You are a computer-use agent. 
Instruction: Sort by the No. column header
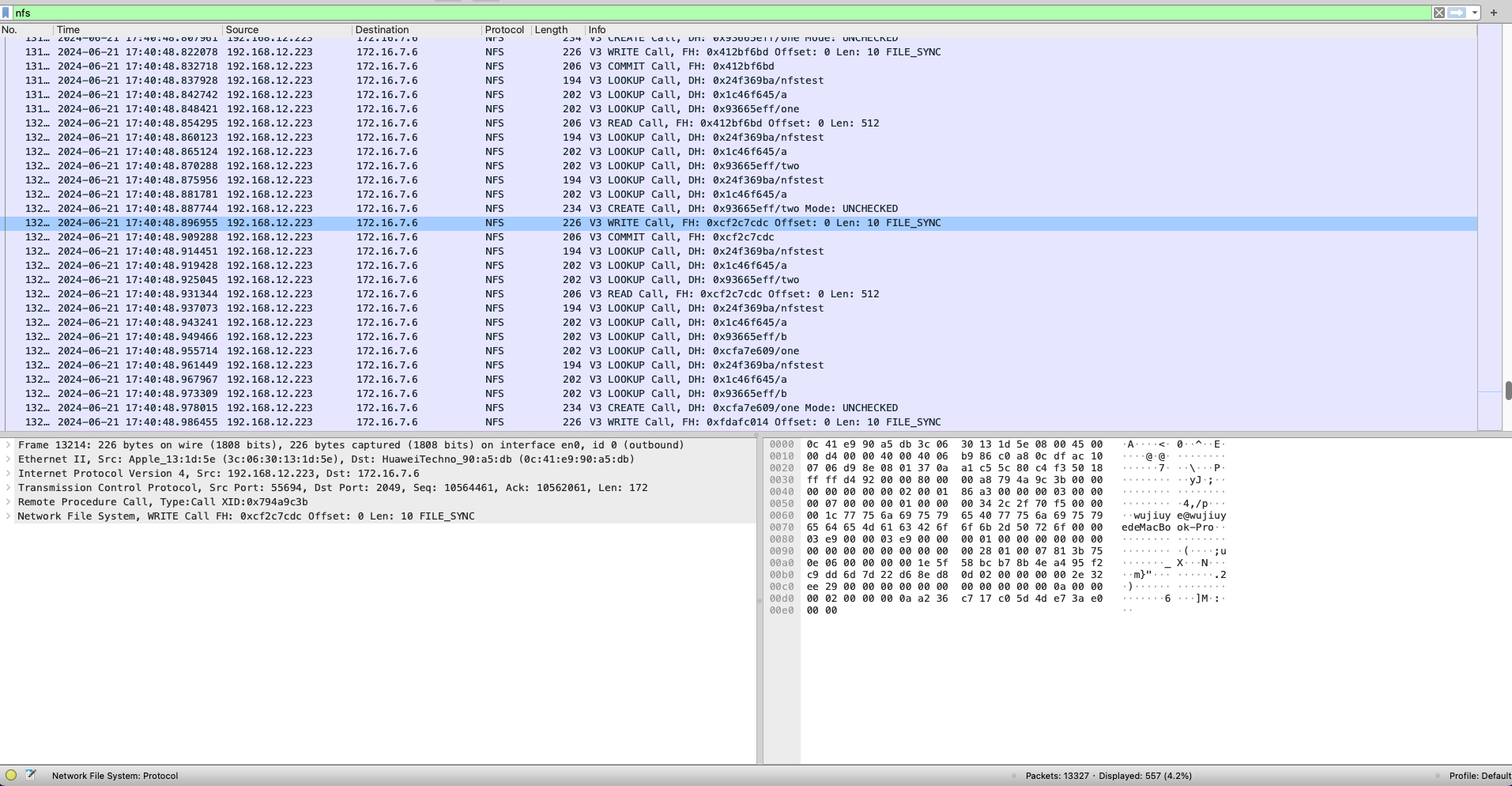[x=26, y=30]
